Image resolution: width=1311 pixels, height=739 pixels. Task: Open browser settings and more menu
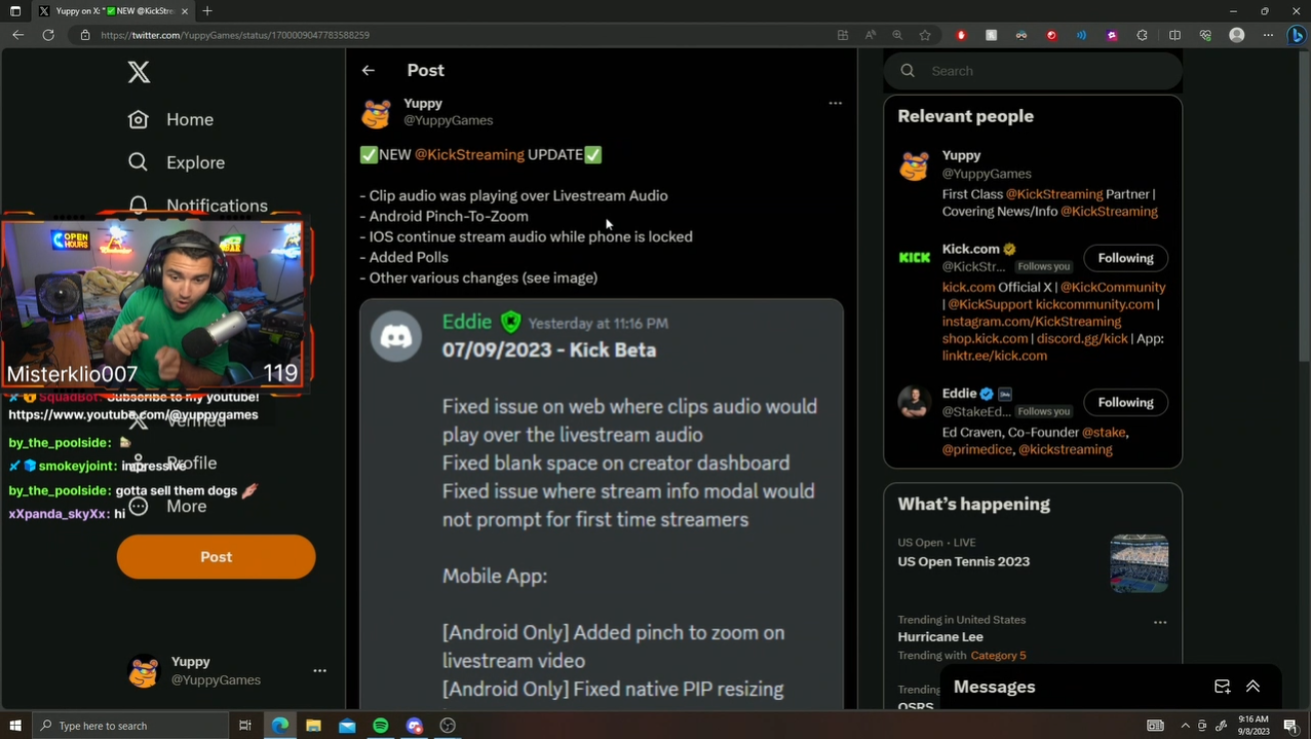pyautogui.click(x=1268, y=35)
